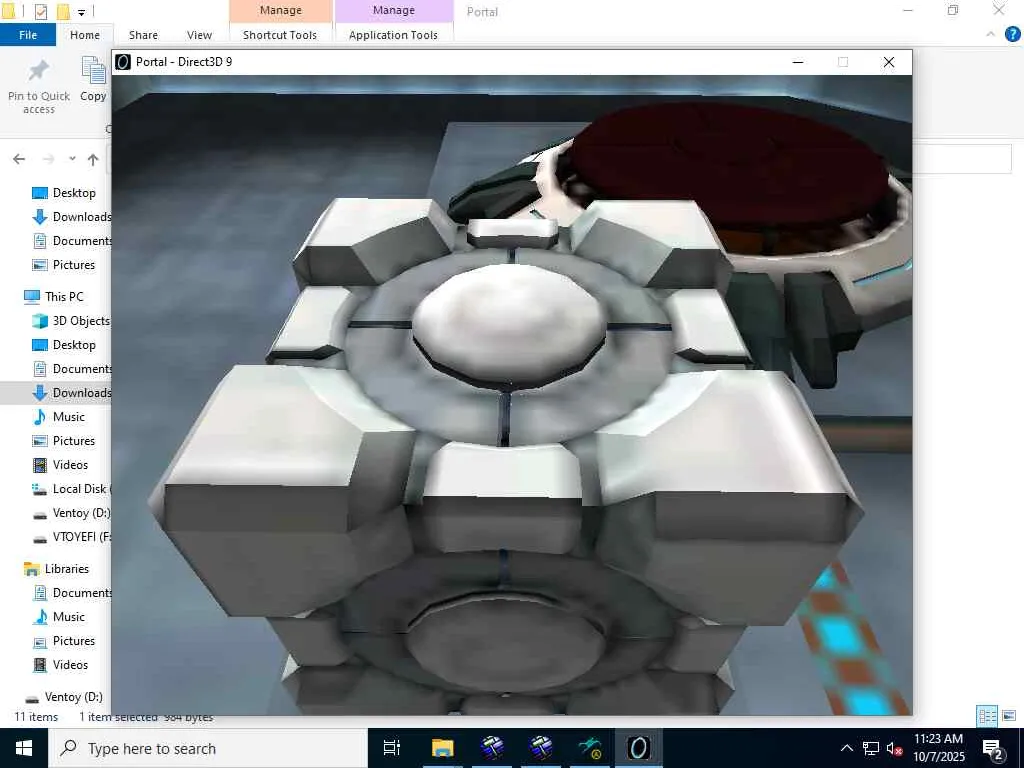Collapse the Explorer ribbon chevron
The image size is (1024, 768).
tap(991, 34)
